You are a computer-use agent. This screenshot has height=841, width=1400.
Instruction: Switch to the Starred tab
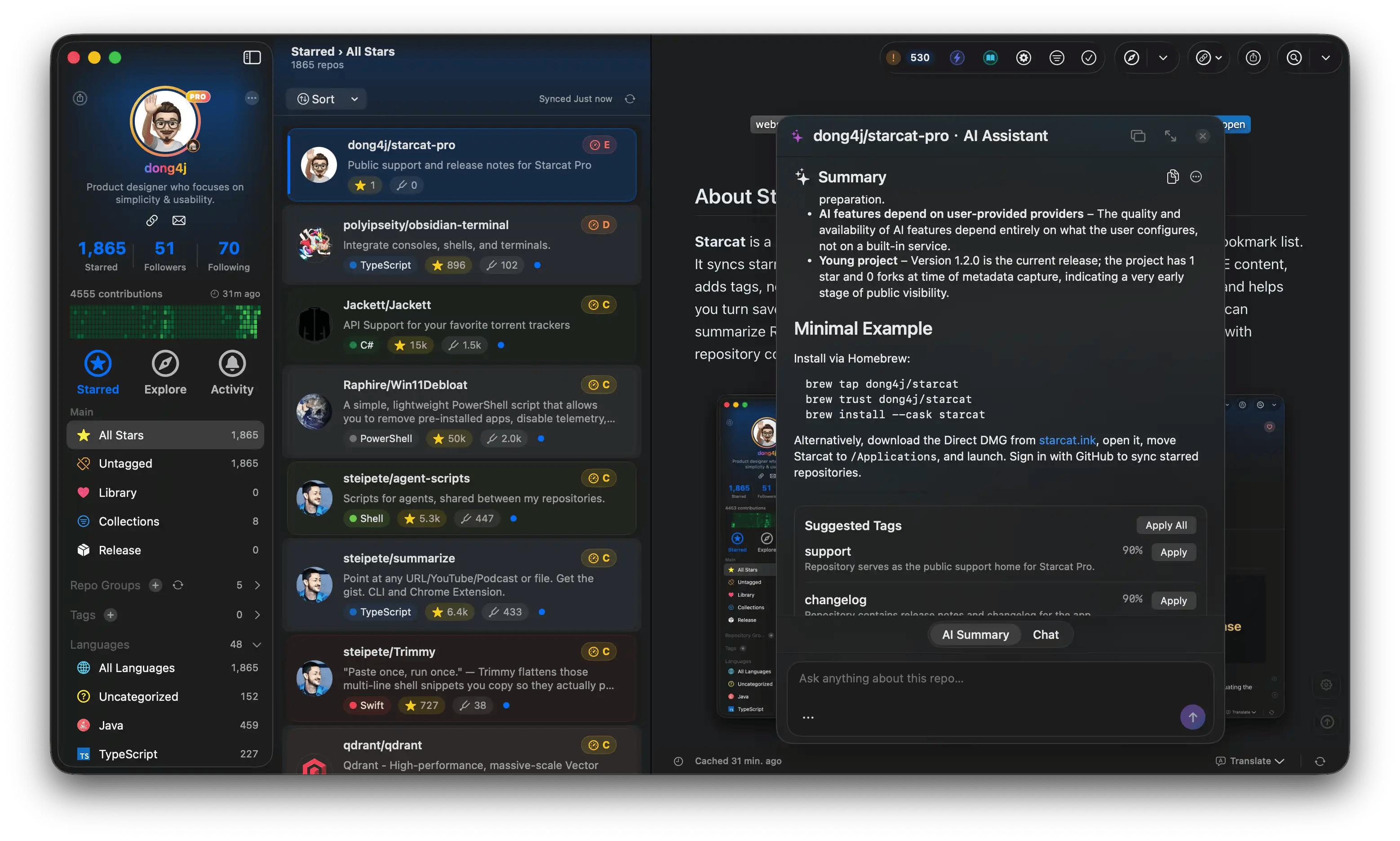pyautogui.click(x=97, y=372)
